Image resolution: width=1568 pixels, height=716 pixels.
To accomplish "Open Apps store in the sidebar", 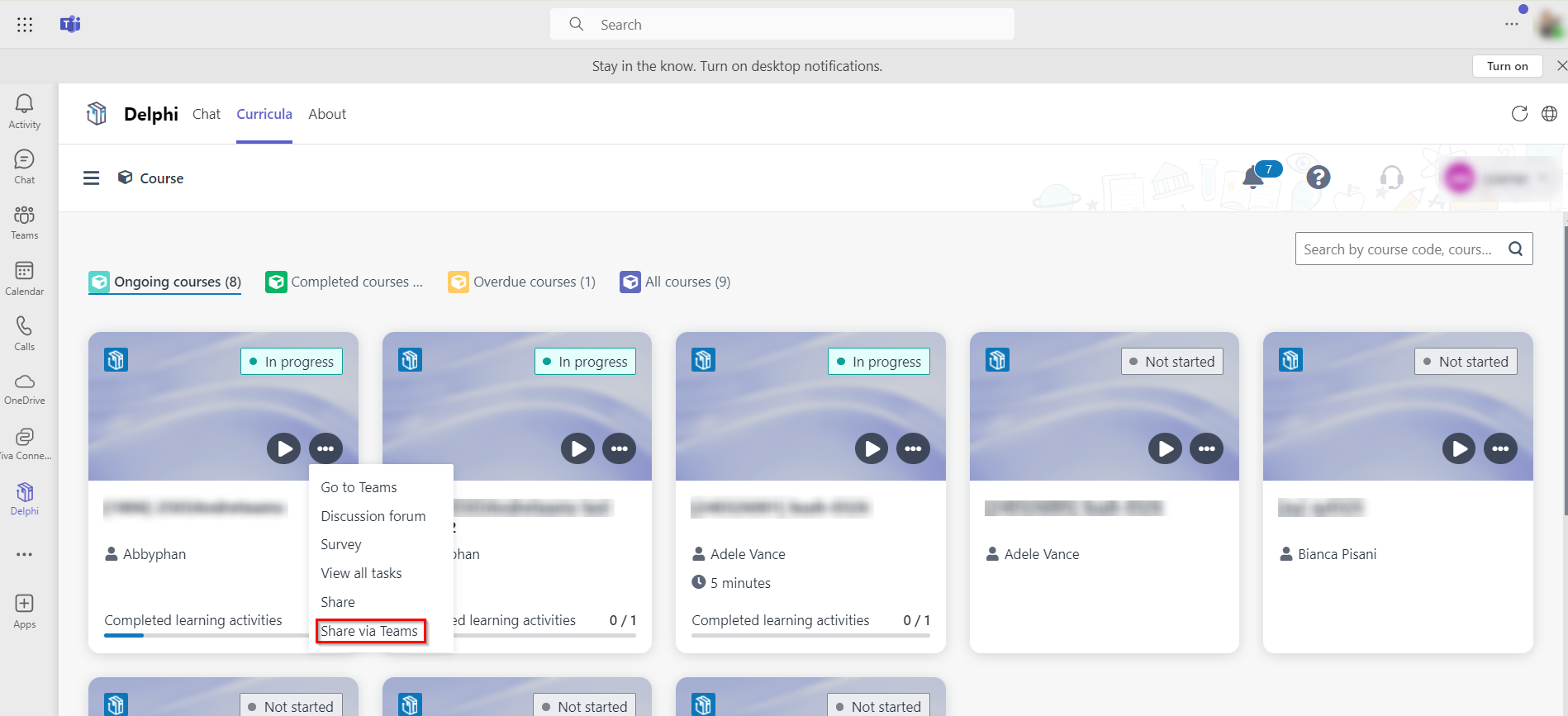I will click(x=25, y=612).
